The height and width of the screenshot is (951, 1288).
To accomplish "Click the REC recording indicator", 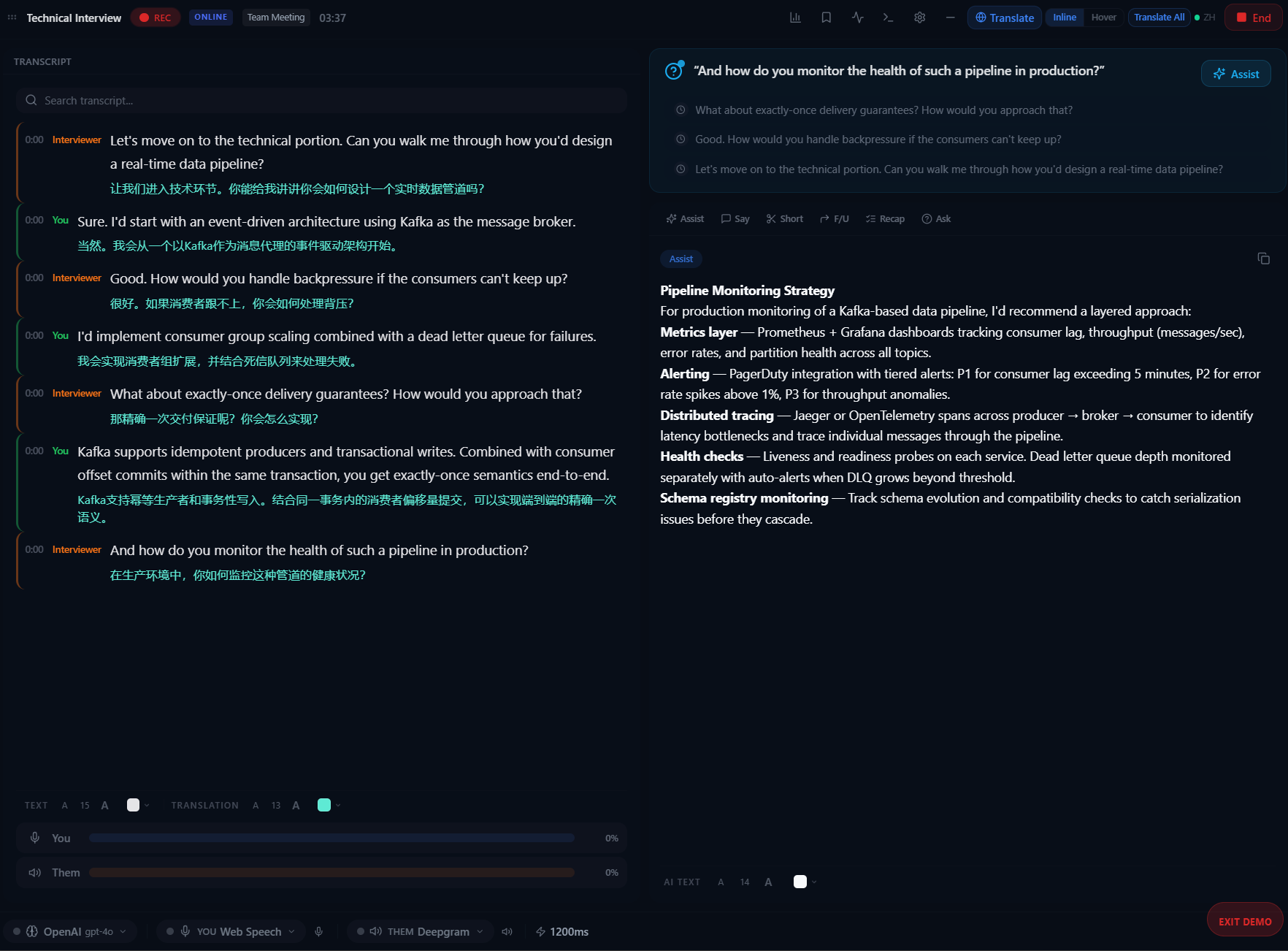I will click(155, 17).
